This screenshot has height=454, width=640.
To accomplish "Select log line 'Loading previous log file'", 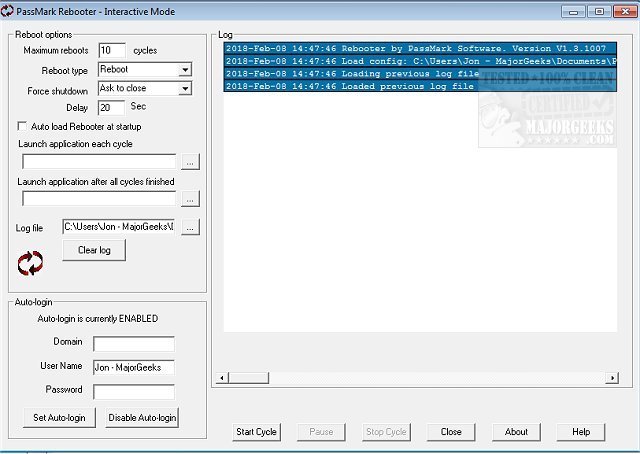I will click(420, 73).
